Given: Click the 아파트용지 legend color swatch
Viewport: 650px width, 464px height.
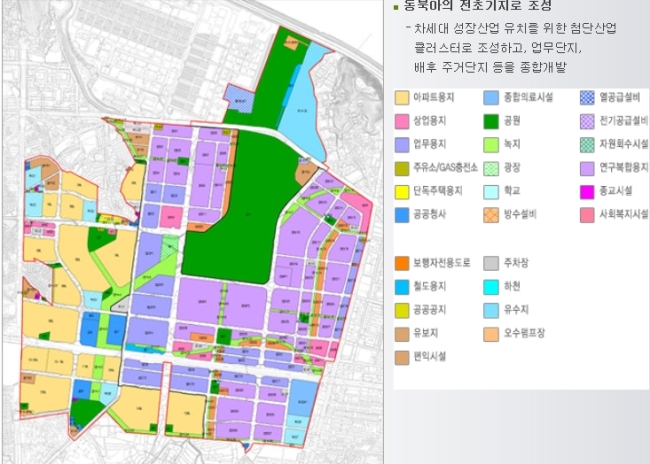Looking at the screenshot, I should 402,97.
